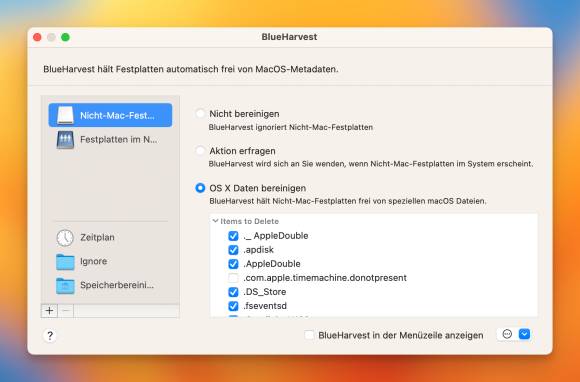Select the Aktion erfragen radio button
The width and height of the screenshot is (580, 382).
pos(200,151)
